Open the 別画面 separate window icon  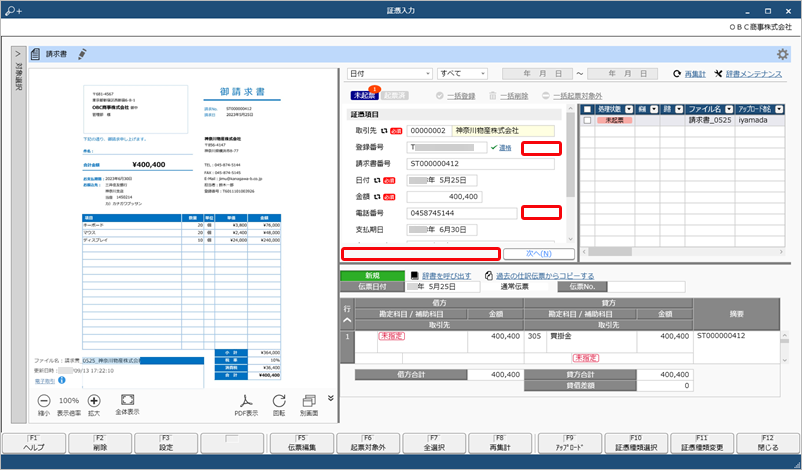coord(309,400)
